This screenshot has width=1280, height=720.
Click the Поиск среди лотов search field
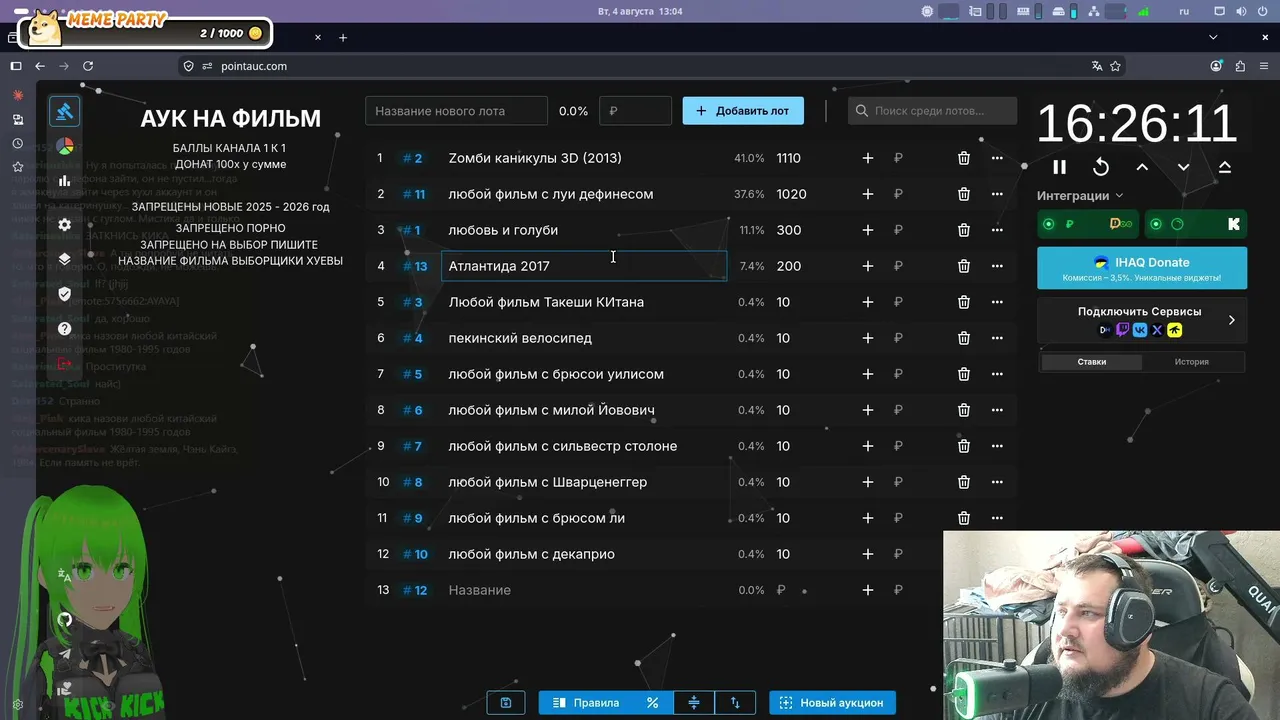pos(933,111)
